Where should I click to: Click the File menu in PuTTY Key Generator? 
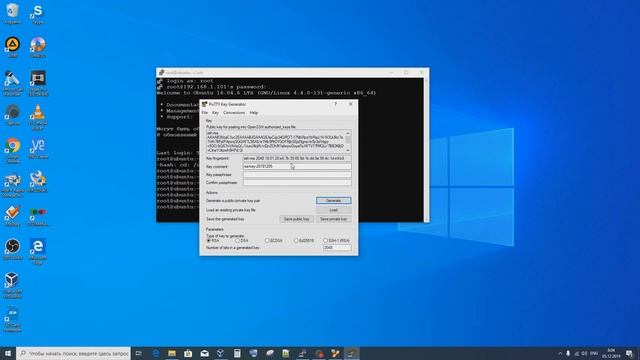pos(204,113)
